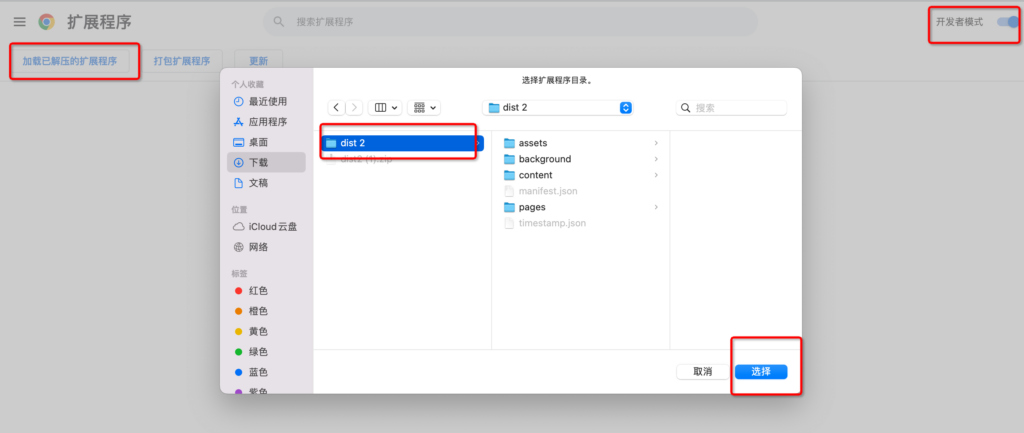Image resolution: width=1024 pixels, height=433 pixels.
Task: Open the column view options button
Action: pos(385,108)
